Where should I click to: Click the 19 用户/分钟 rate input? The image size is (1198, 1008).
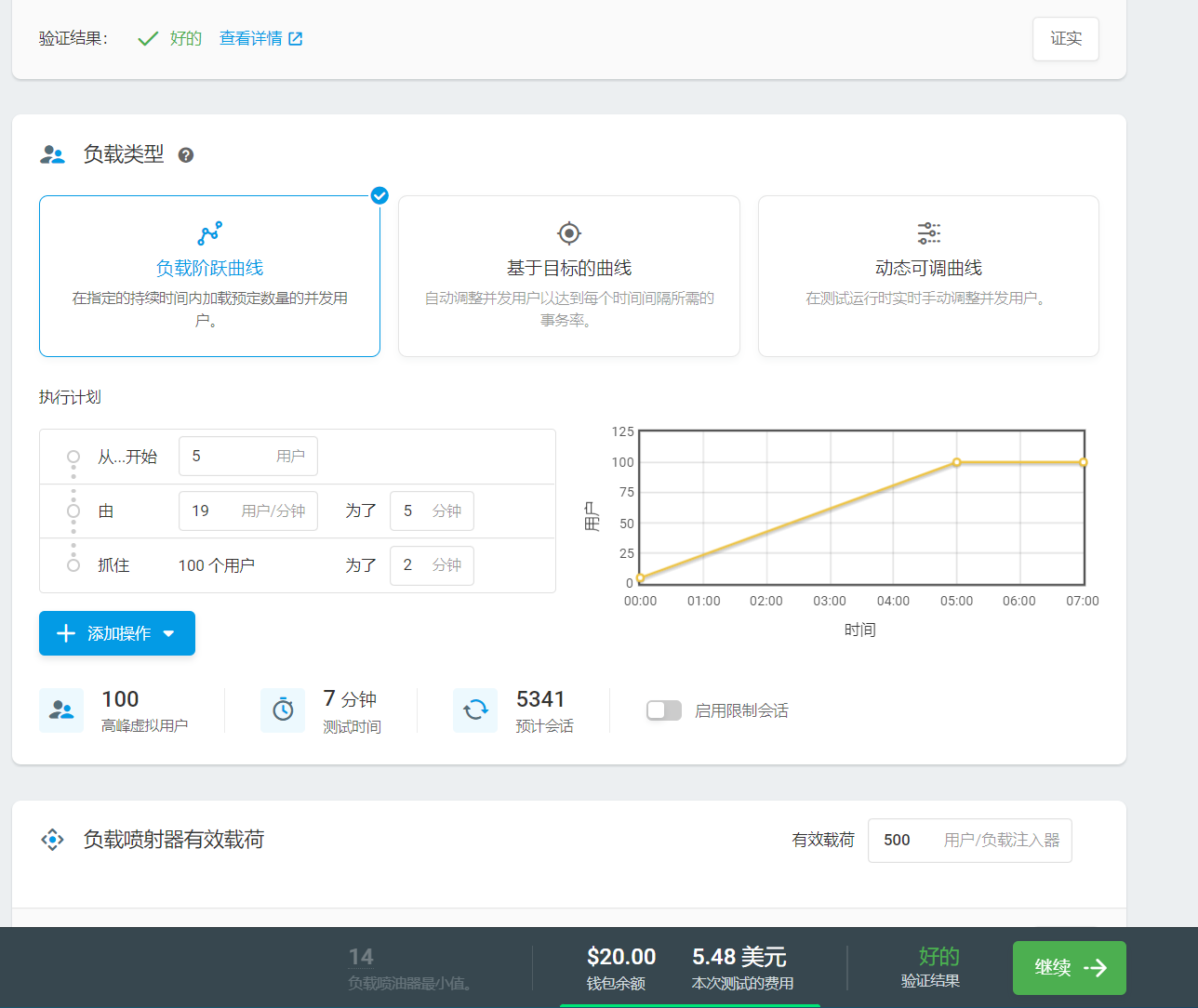(x=248, y=511)
